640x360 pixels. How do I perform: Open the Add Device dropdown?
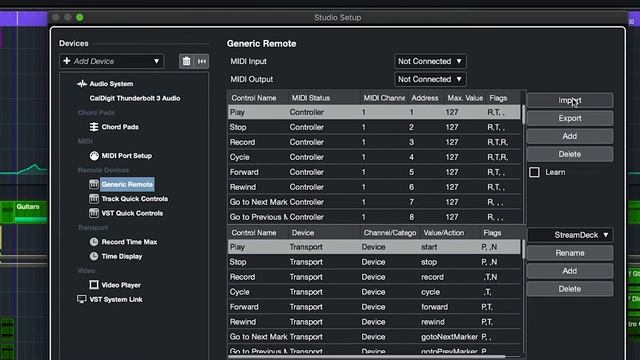click(x=111, y=61)
